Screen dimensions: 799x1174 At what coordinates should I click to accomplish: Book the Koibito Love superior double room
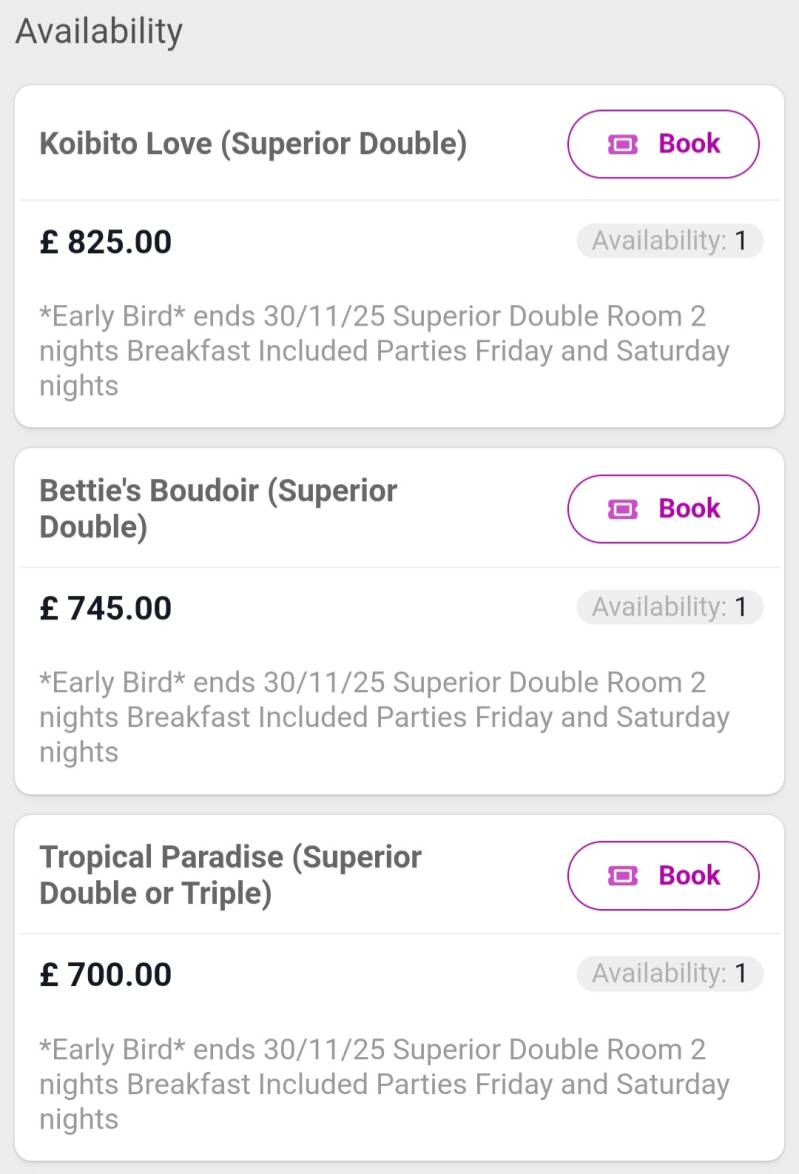[x=664, y=144]
